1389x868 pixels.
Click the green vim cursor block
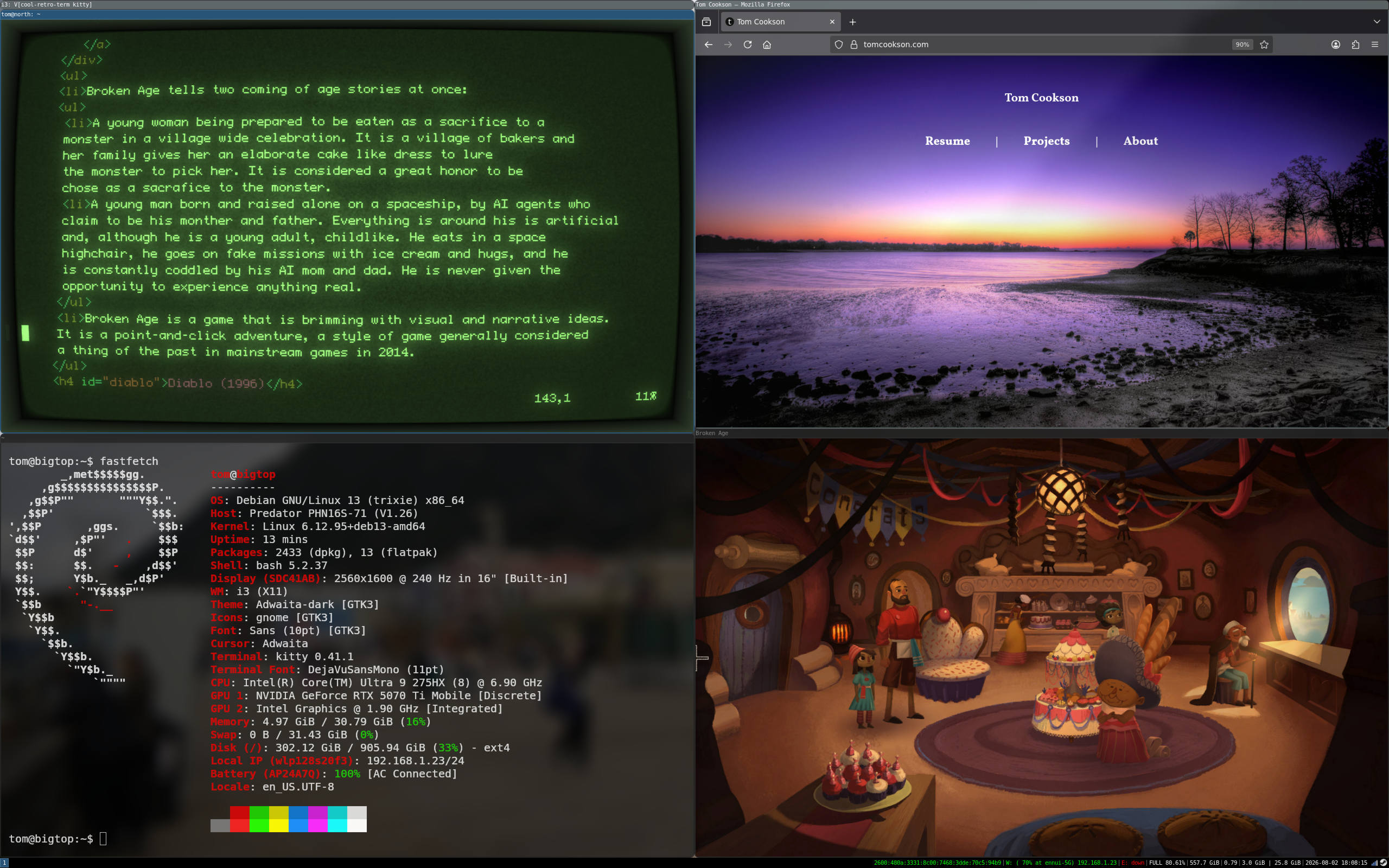pyautogui.click(x=26, y=333)
